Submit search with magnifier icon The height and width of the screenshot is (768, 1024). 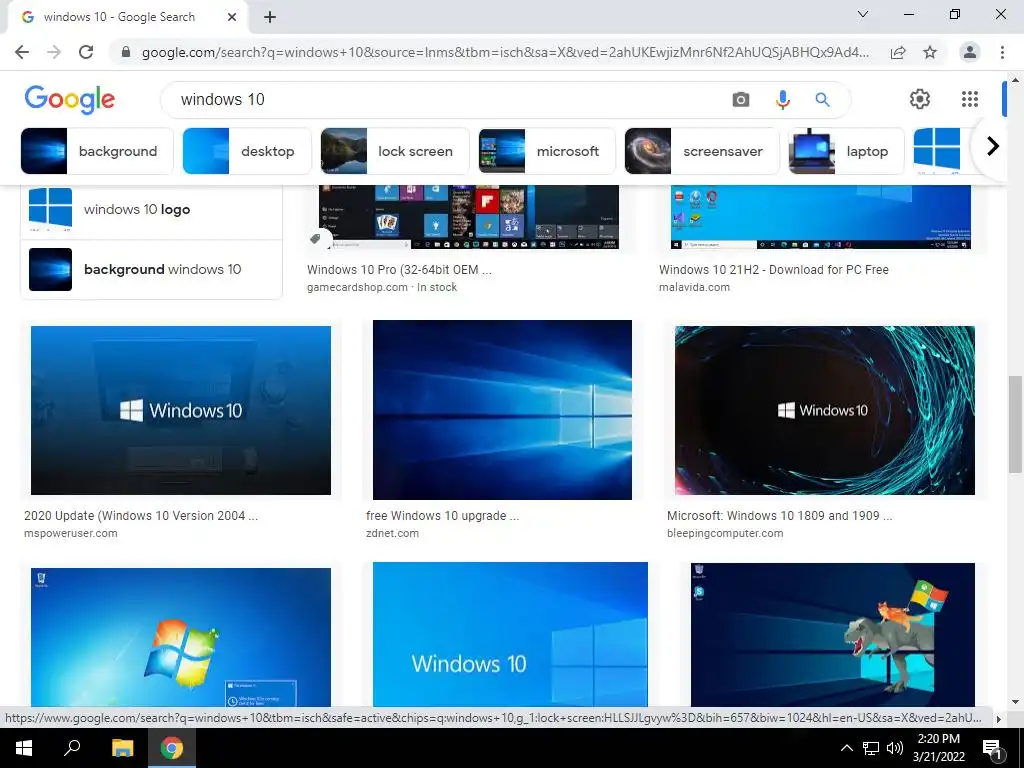pyautogui.click(x=822, y=99)
